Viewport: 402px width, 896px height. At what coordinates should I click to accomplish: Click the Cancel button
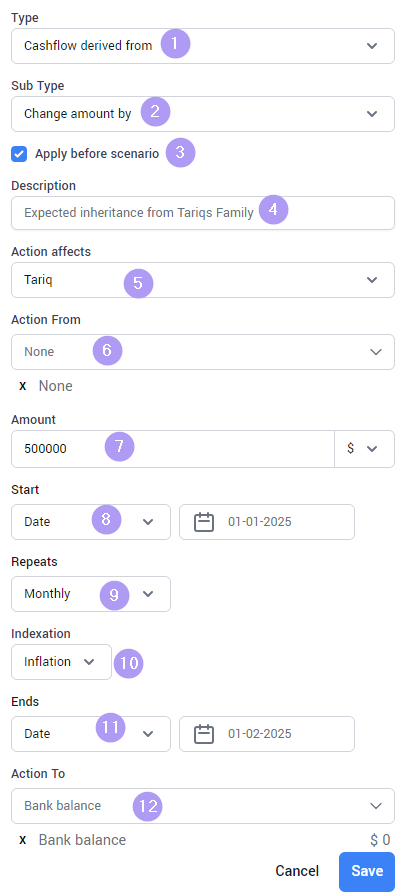(x=297, y=871)
